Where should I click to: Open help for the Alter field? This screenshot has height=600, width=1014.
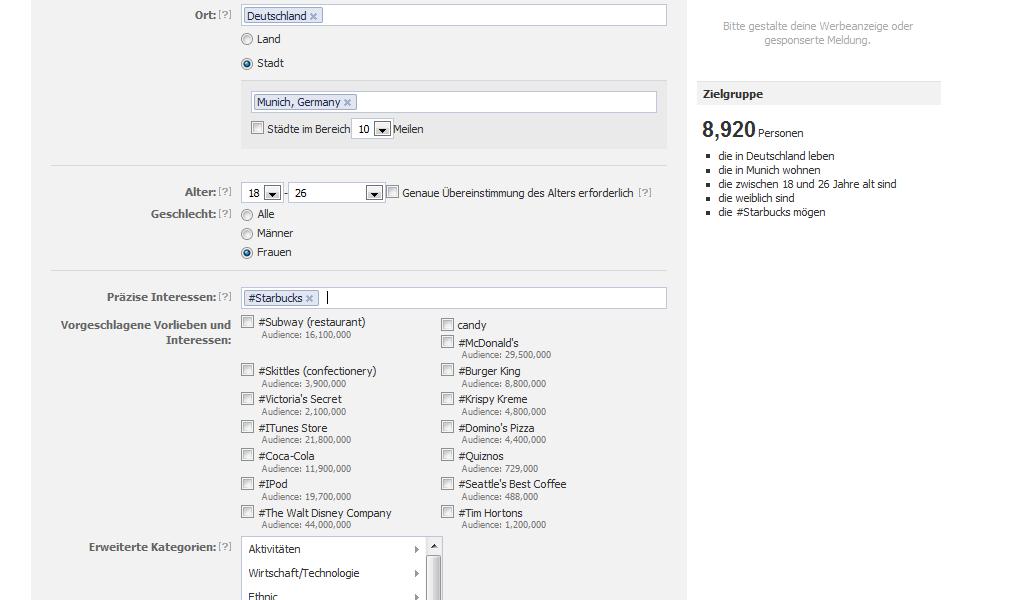click(225, 192)
